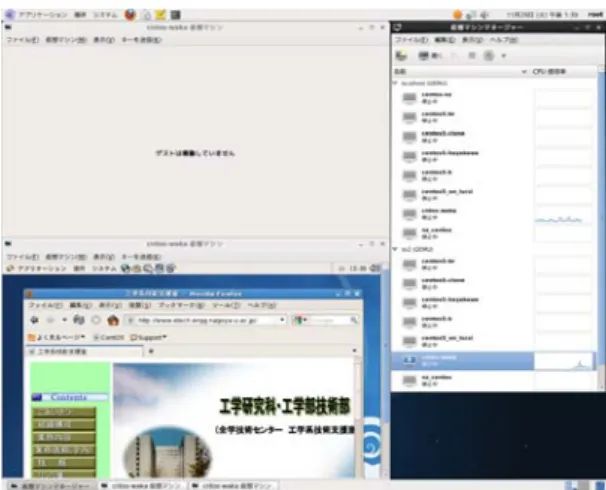Open guest desktop 場所 menu

tap(79, 268)
